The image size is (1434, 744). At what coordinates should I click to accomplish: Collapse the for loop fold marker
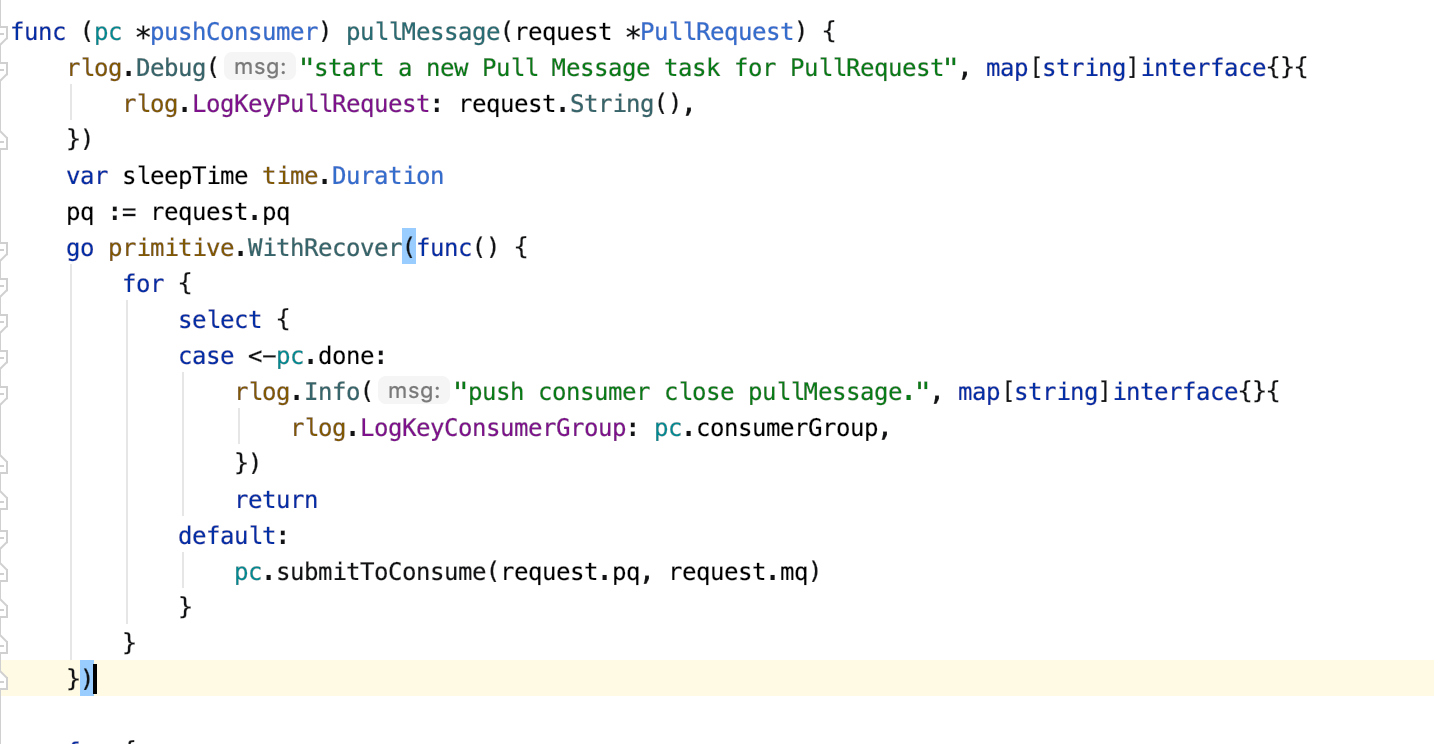(x=6, y=283)
